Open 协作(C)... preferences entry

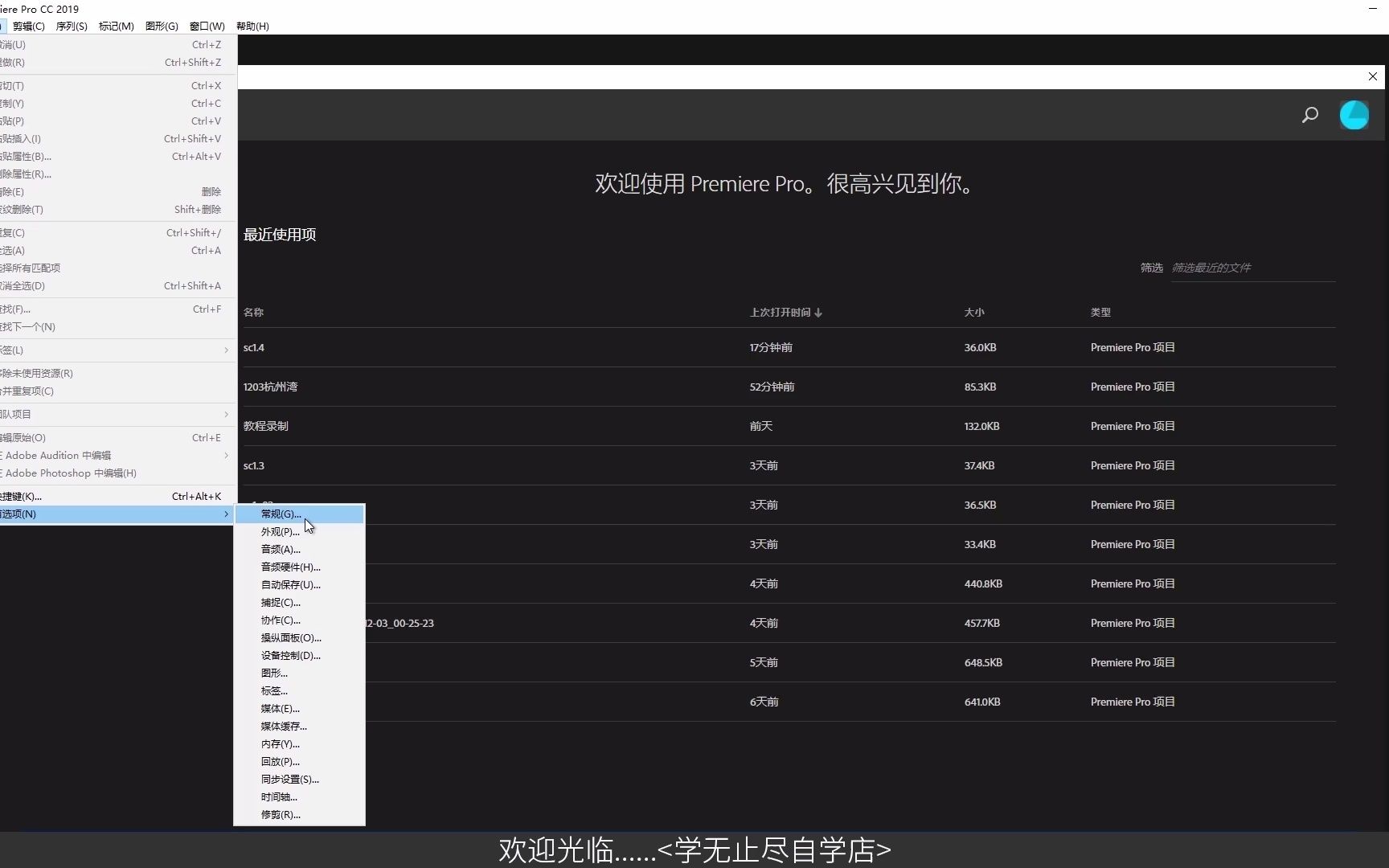click(x=299, y=620)
